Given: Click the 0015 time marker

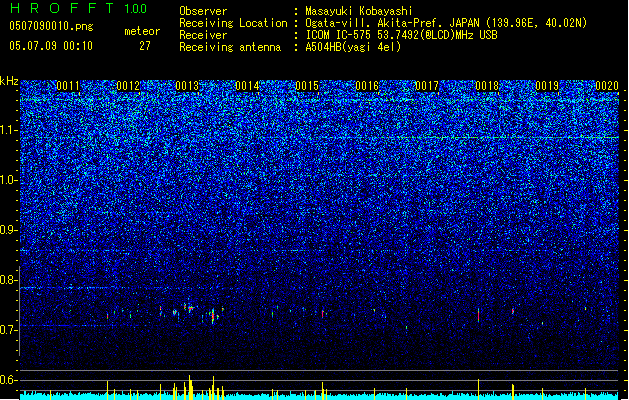Looking at the screenshot, I should pos(307,86).
